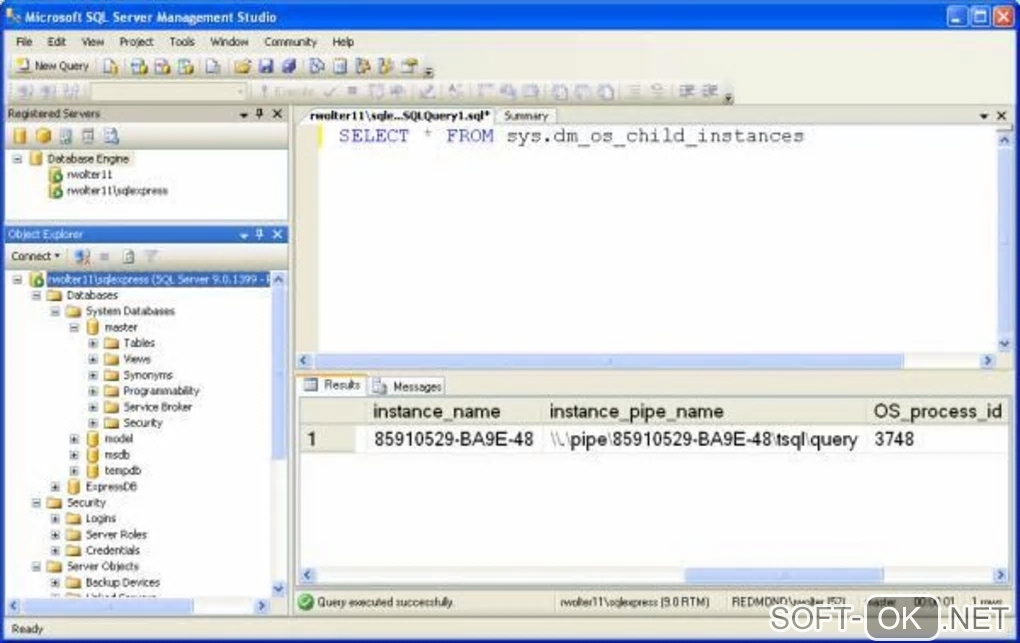1020x643 pixels.
Task: Refresh Object Explorer with the refresh icon
Action: pos(128,256)
